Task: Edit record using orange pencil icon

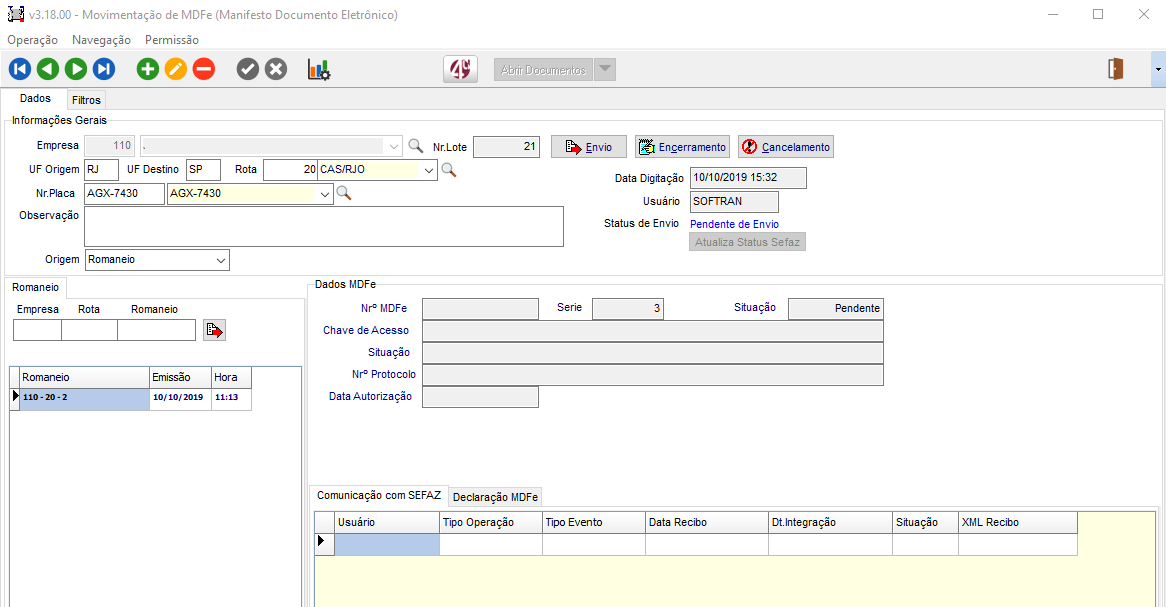Action: 176,69
